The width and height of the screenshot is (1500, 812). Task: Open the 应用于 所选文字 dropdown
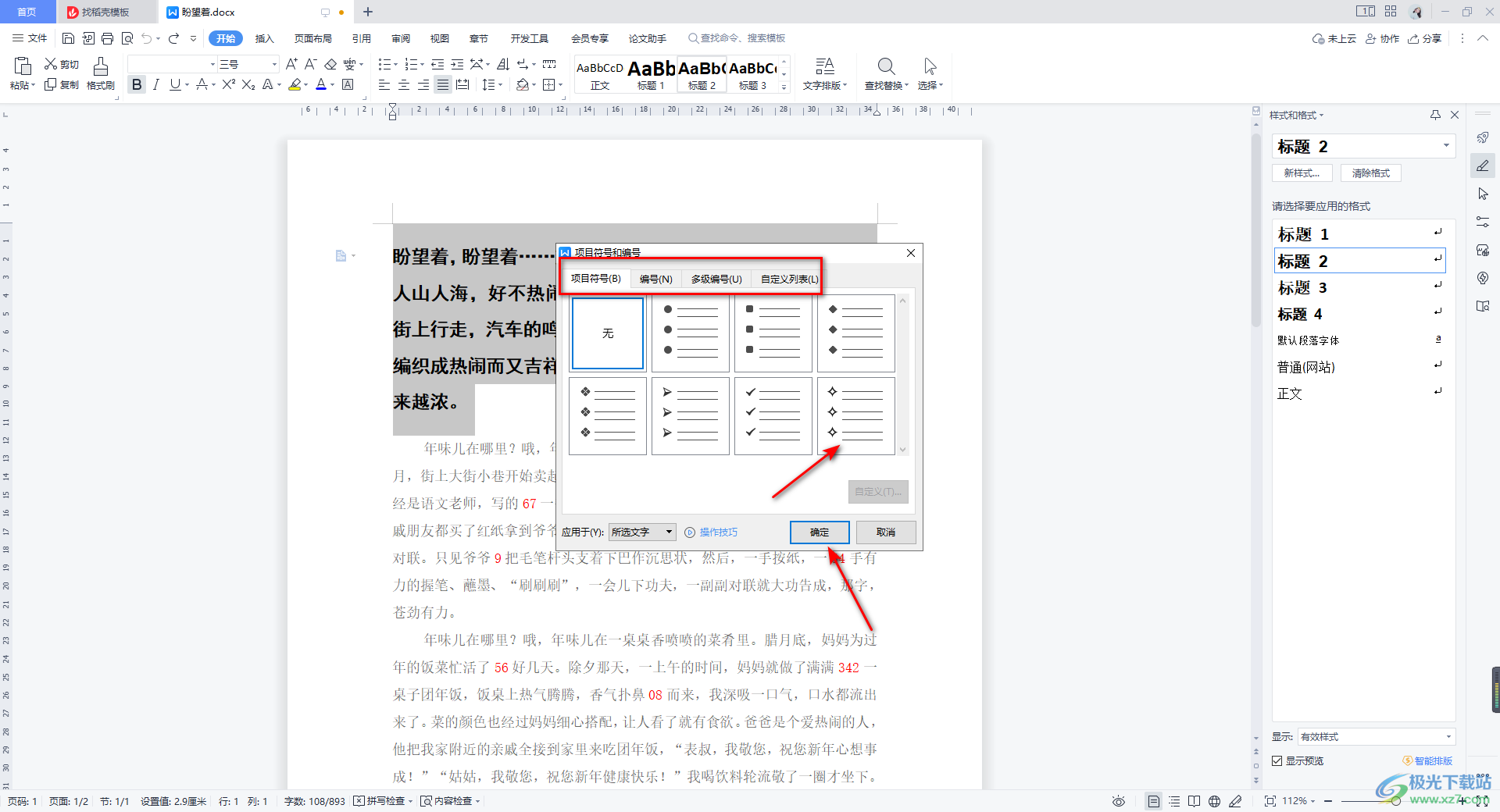coord(642,532)
